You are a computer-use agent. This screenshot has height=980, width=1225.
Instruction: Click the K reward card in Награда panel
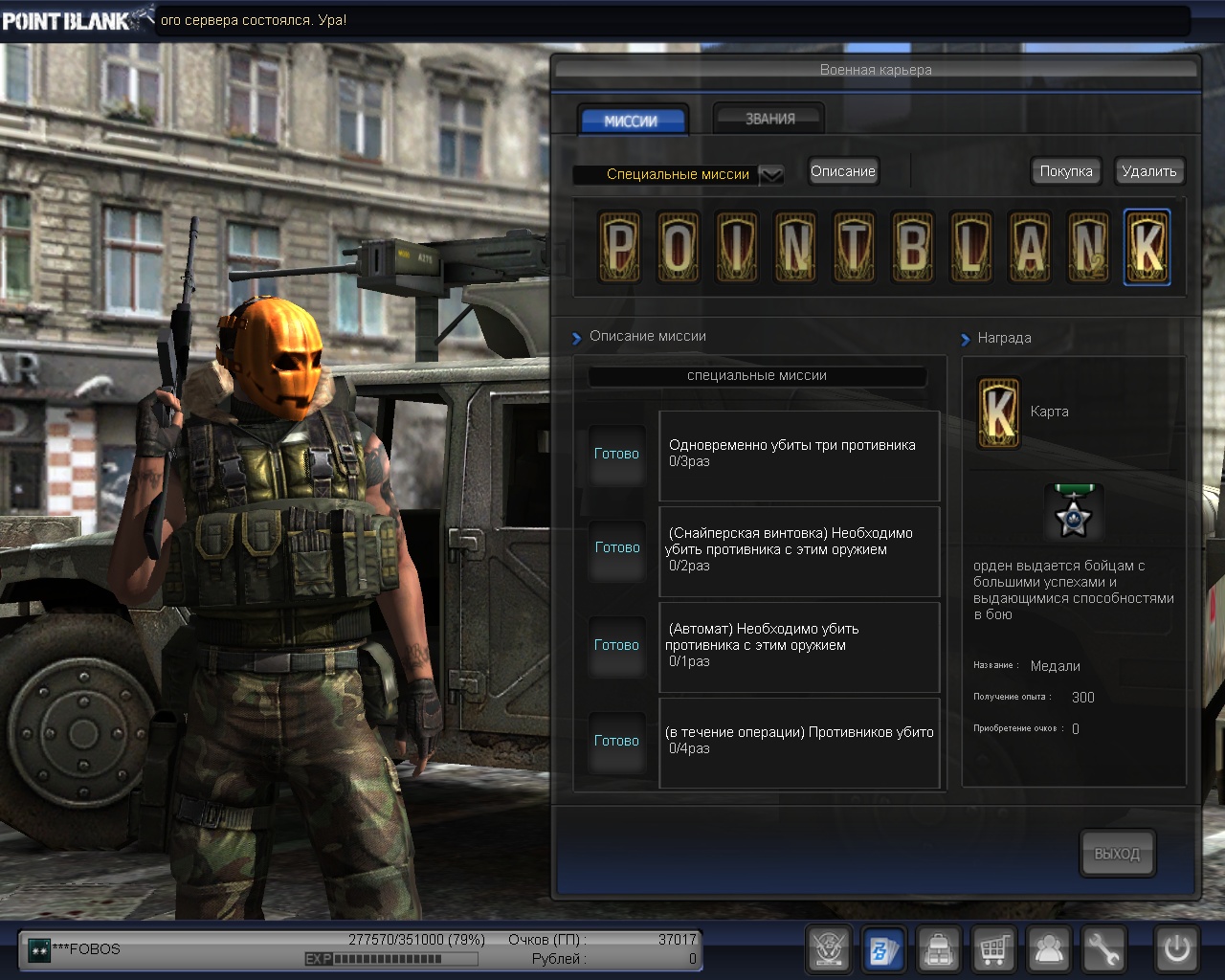pyautogui.click(x=998, y=412)
